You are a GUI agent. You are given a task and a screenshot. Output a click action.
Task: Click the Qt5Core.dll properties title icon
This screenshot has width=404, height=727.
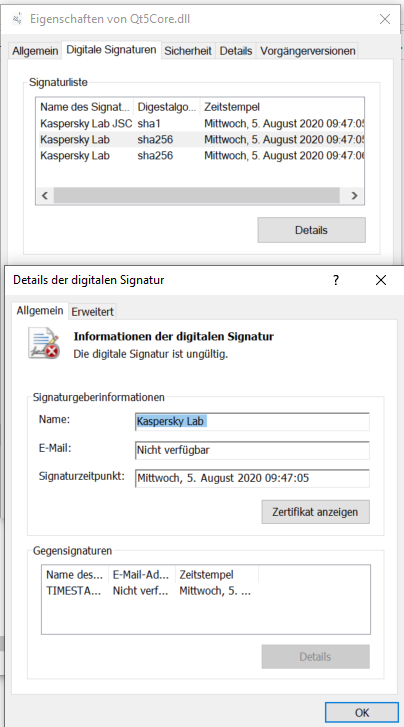pos(18,19)
